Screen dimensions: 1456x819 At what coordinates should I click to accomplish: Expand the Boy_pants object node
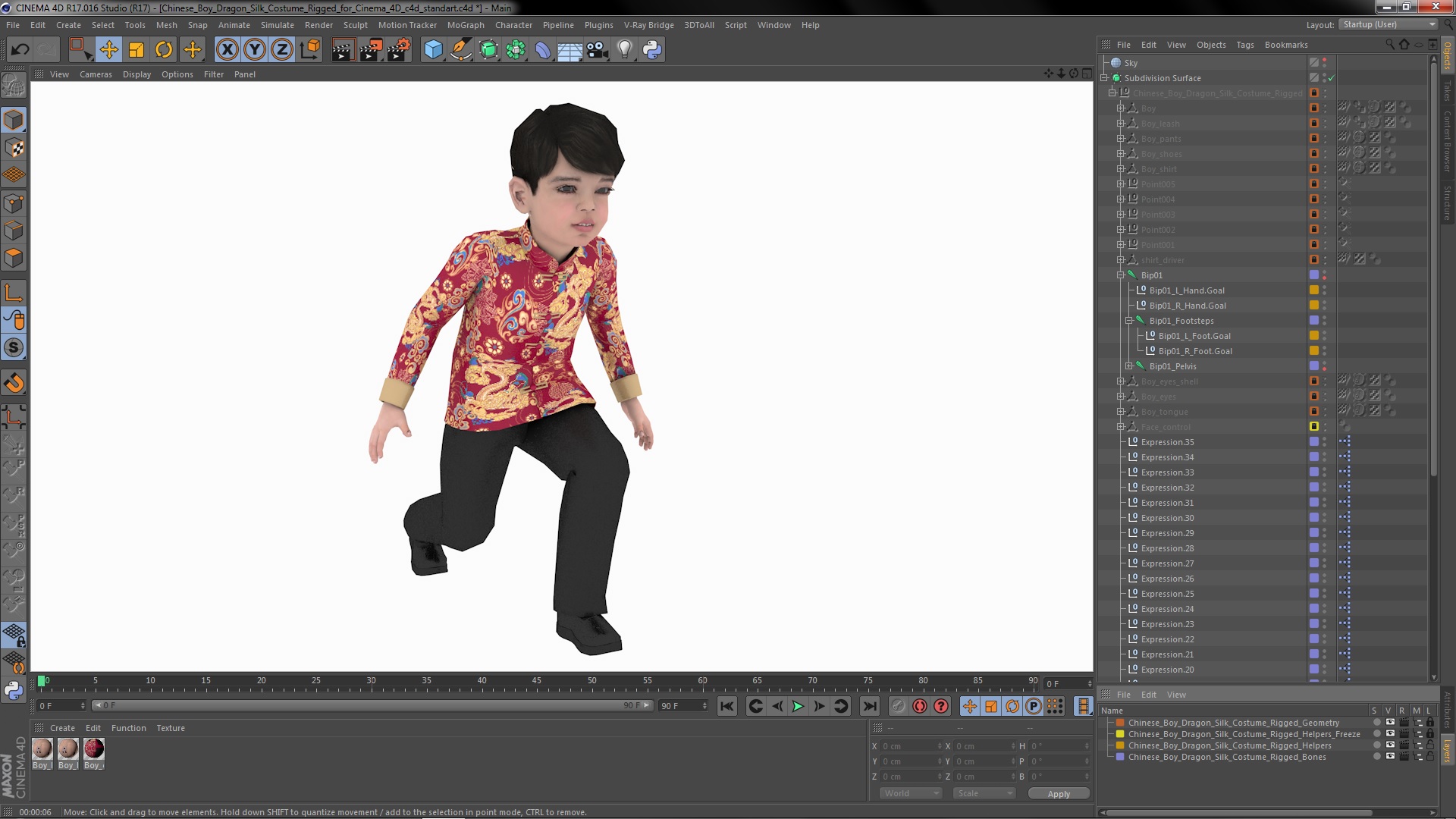coord(1121,139)
